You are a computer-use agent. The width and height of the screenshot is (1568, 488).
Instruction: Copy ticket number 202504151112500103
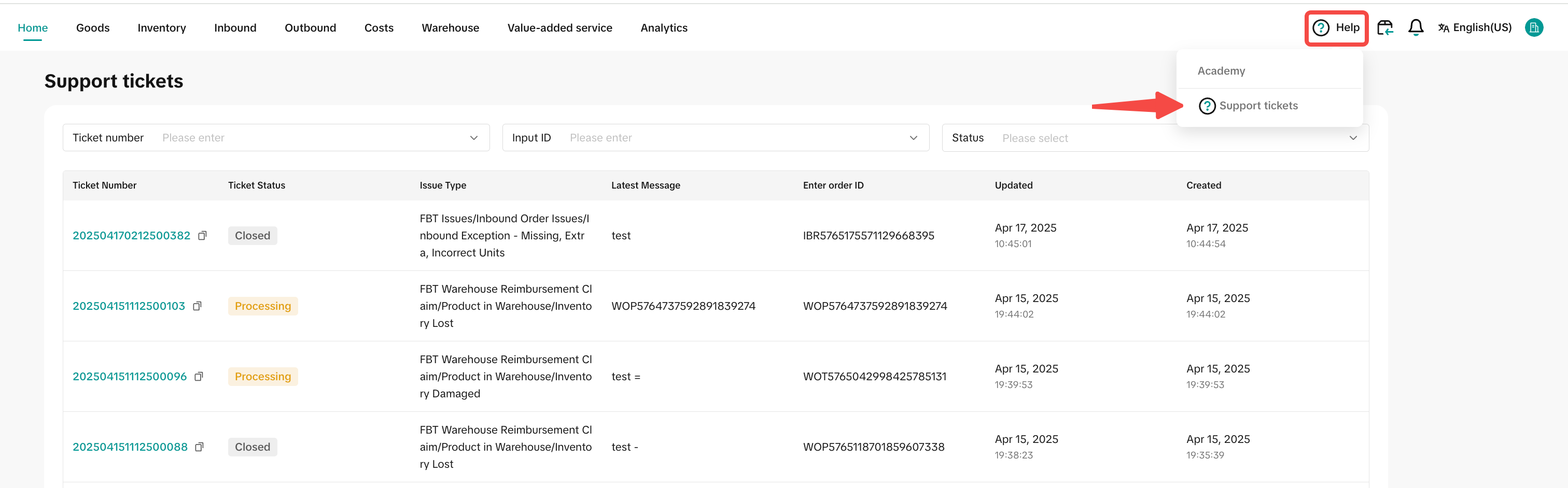(197, 306)
